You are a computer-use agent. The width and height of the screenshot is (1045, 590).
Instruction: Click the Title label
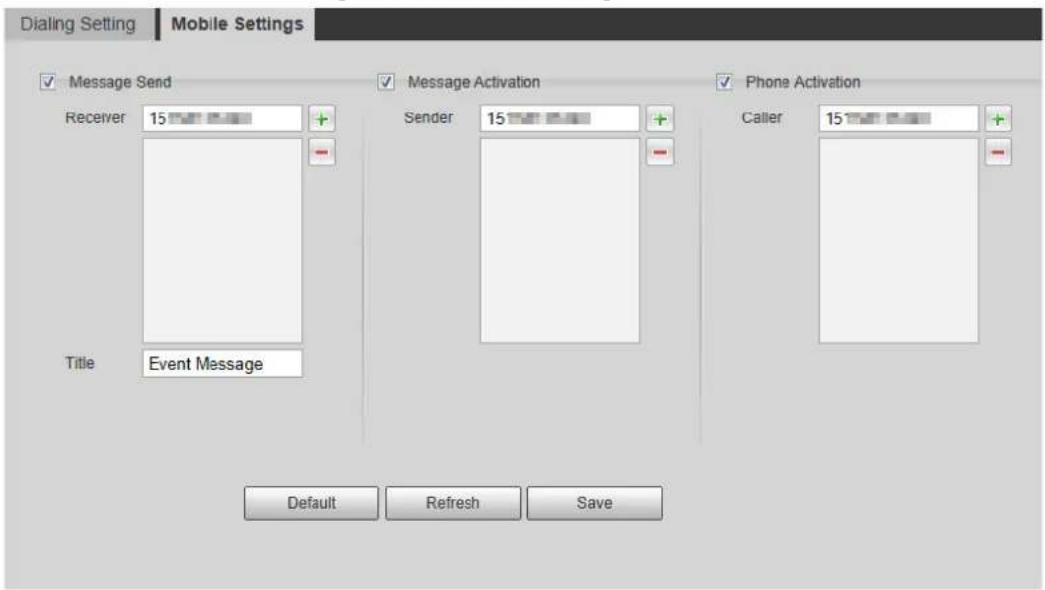tap(79, 363)
